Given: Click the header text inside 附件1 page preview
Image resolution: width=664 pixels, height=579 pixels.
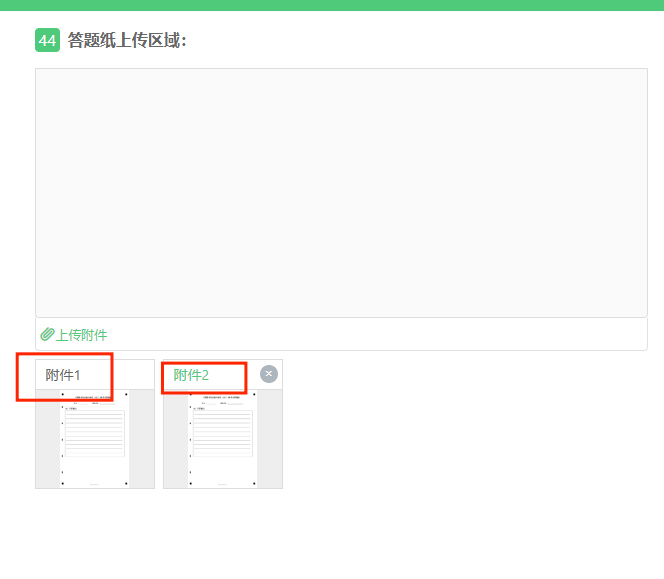Looking at the screenshot, I should click(95, 397).
